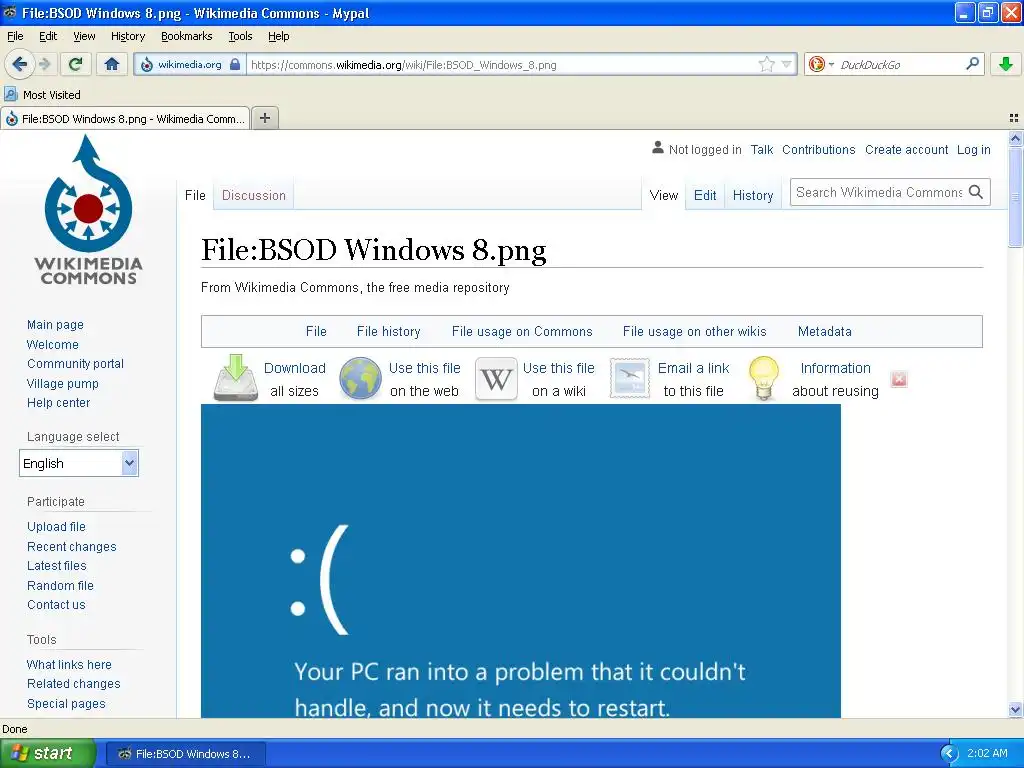Click the page scrollbar down arrow
Screen dimensions: 1024x768
[x=1015, y=710]
